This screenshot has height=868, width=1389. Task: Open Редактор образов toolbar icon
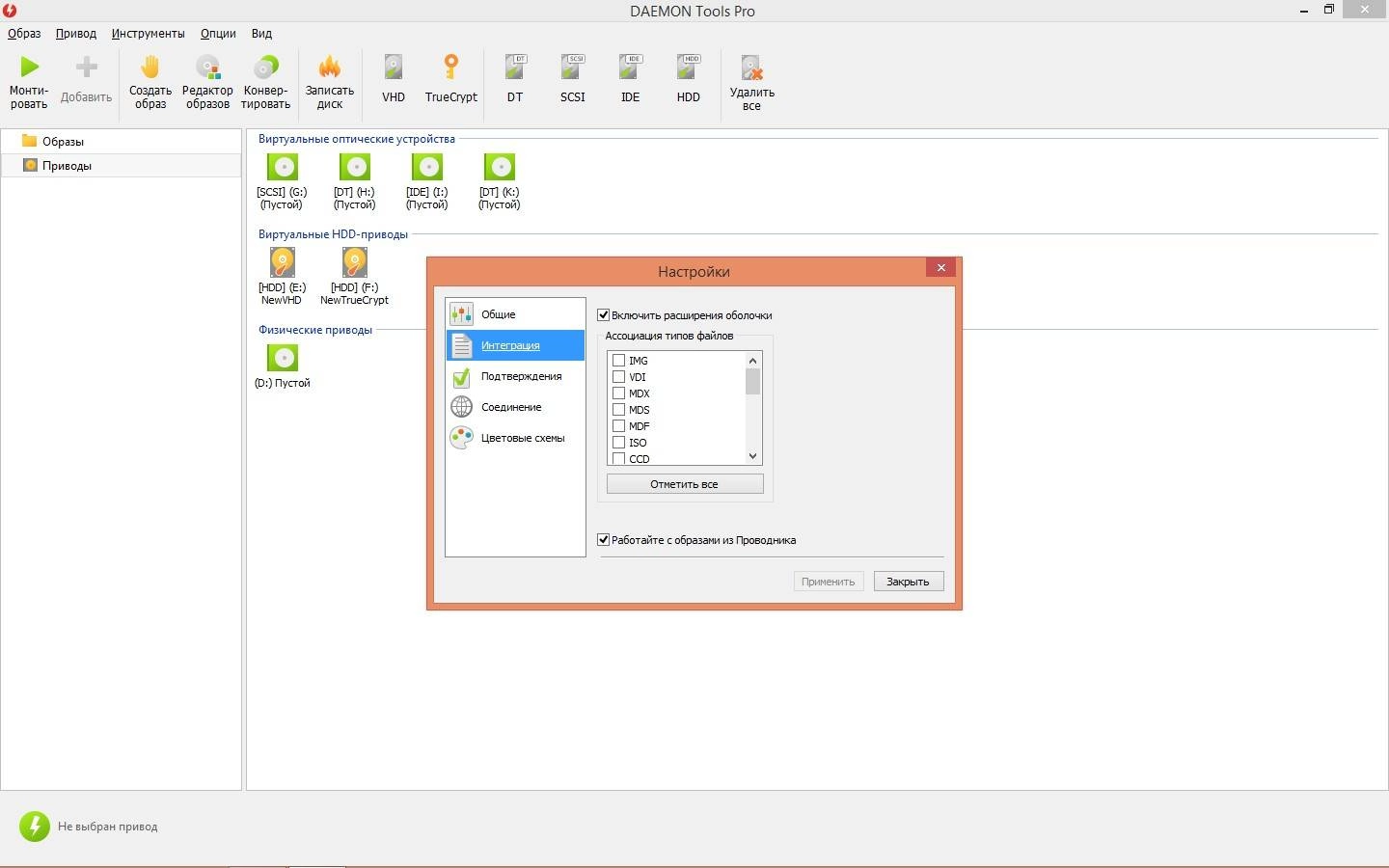207,68
